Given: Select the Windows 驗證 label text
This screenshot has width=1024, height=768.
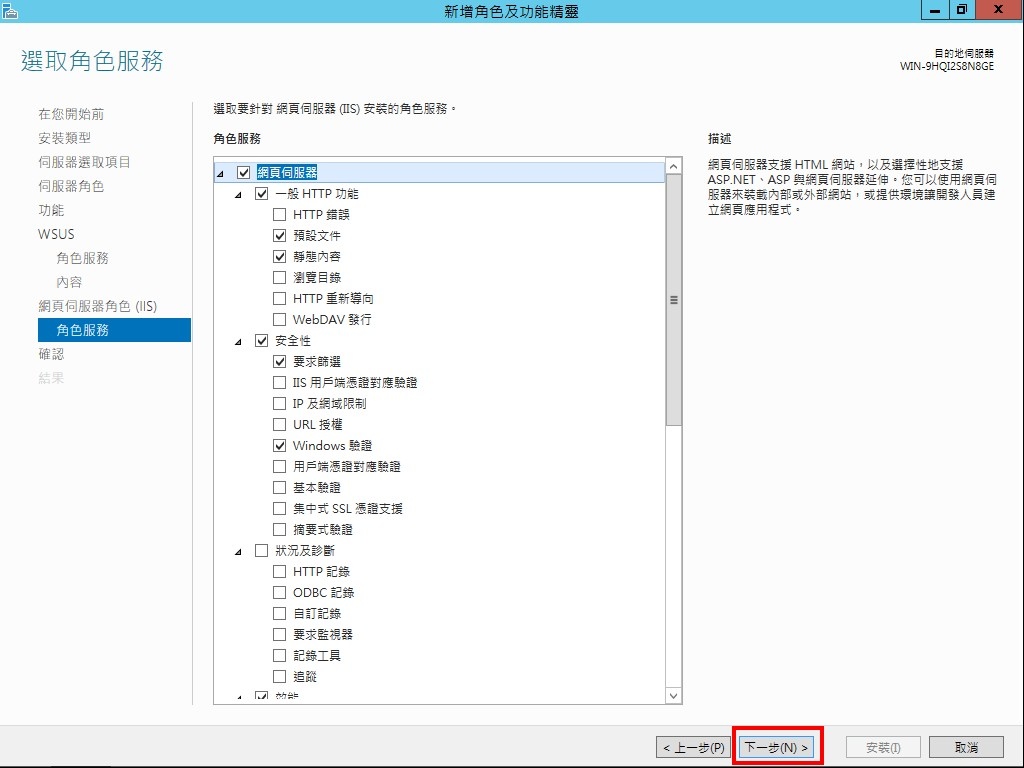Looking at the screenshot, I should [x=332, y=445].
